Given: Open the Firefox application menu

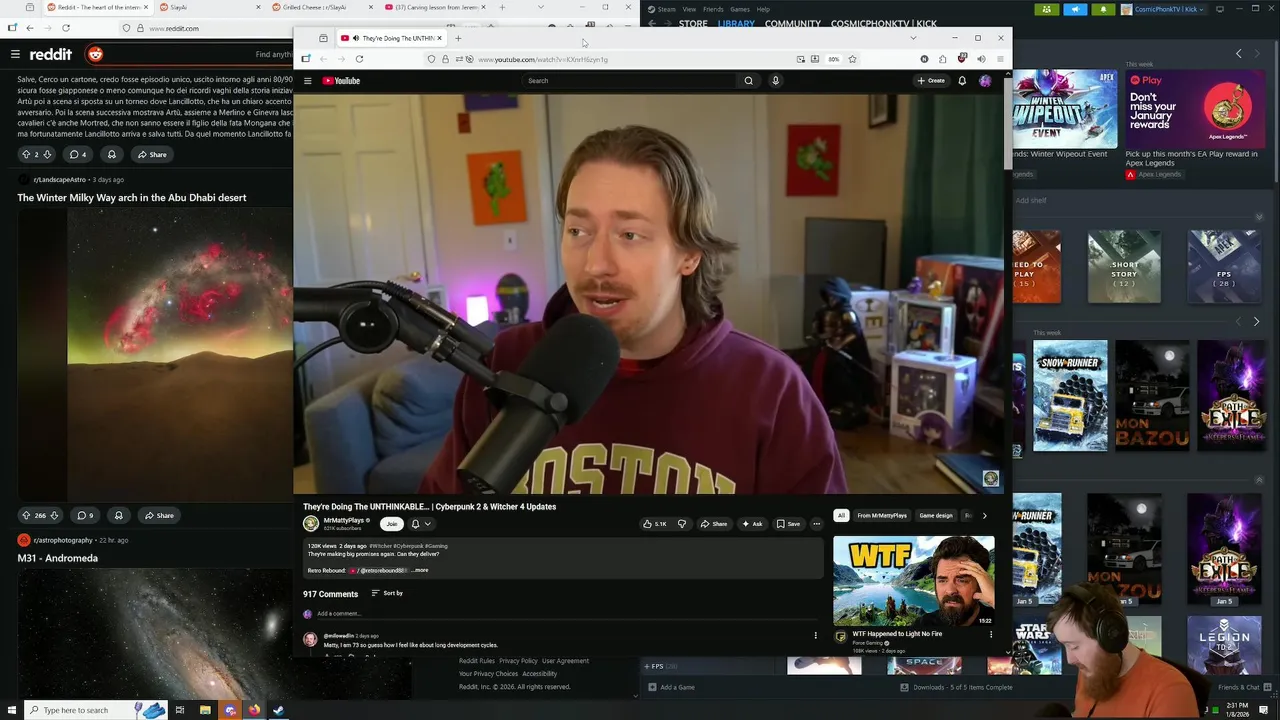Looking at the screenshot, I should pos(1000,59).
